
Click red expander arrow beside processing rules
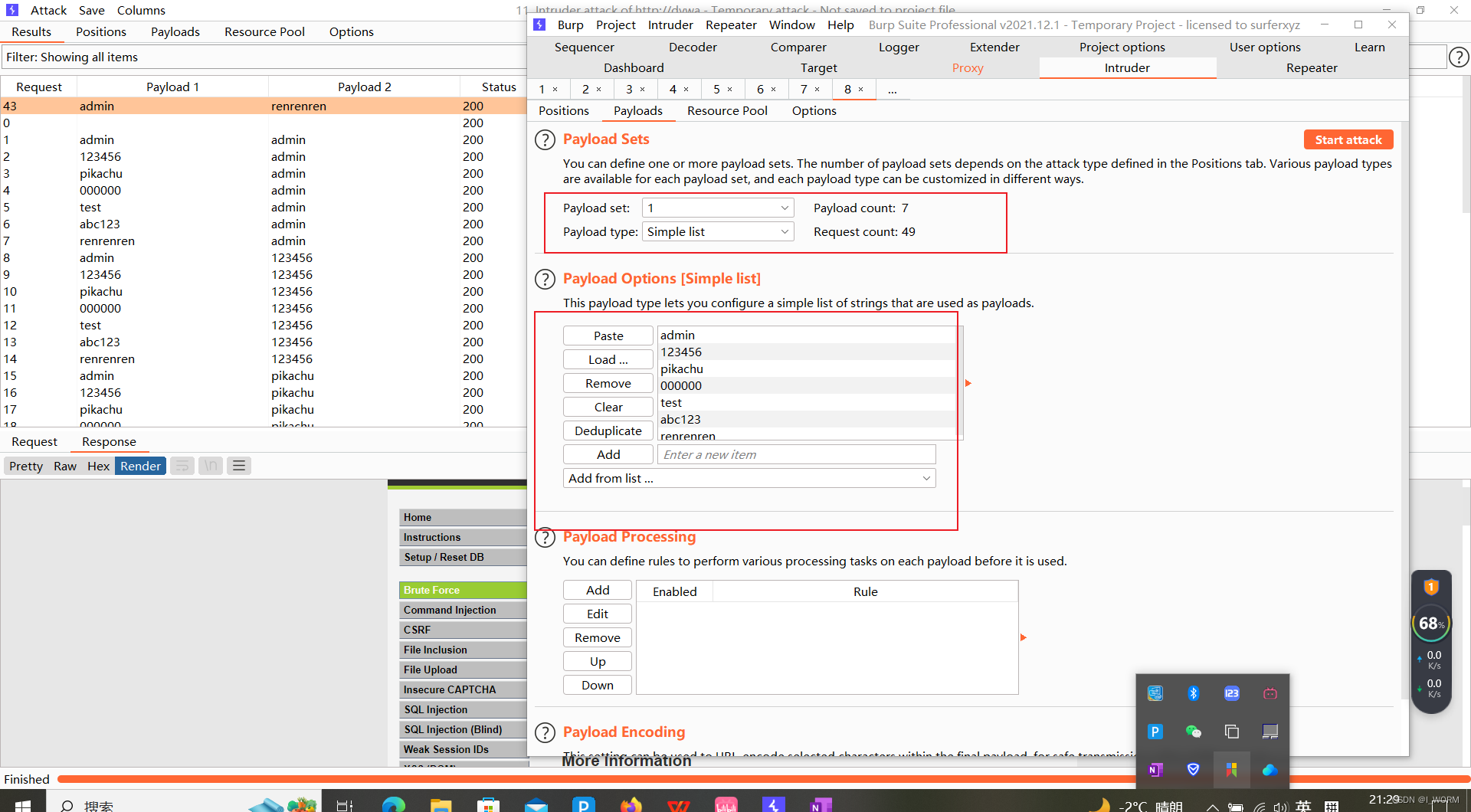pos(1024,637)
